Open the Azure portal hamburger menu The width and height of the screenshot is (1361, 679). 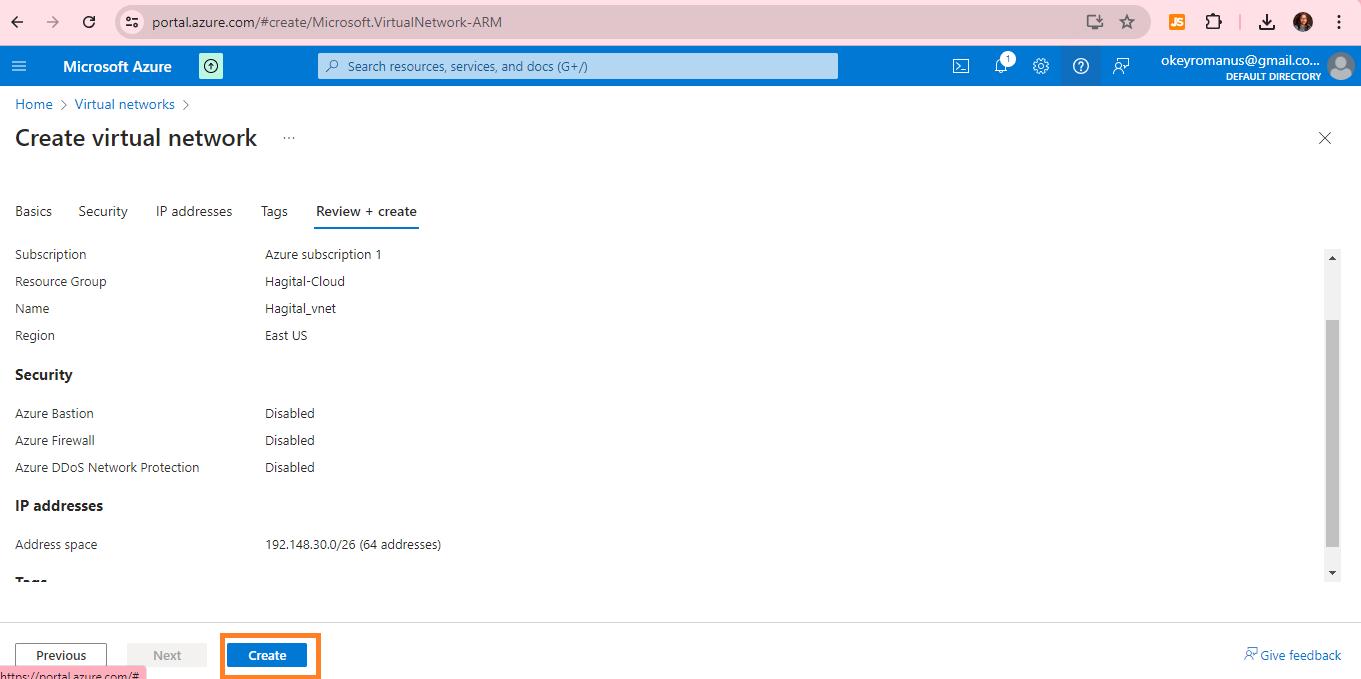point(19,66)
